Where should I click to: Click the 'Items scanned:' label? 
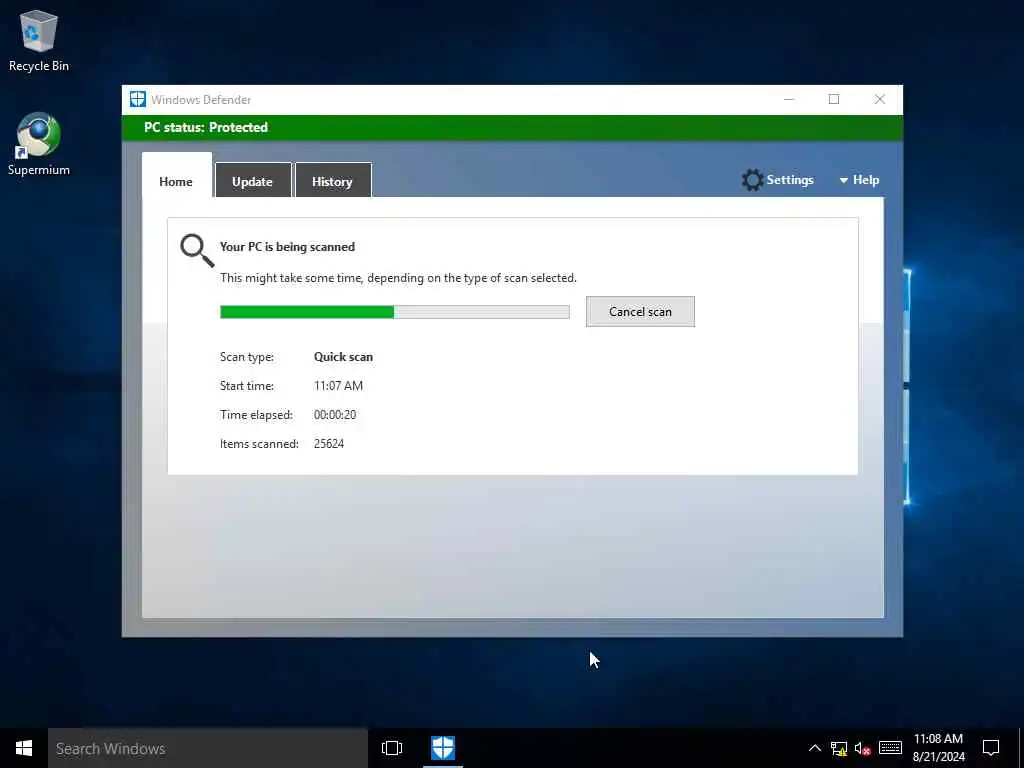(x=259, y=443)
